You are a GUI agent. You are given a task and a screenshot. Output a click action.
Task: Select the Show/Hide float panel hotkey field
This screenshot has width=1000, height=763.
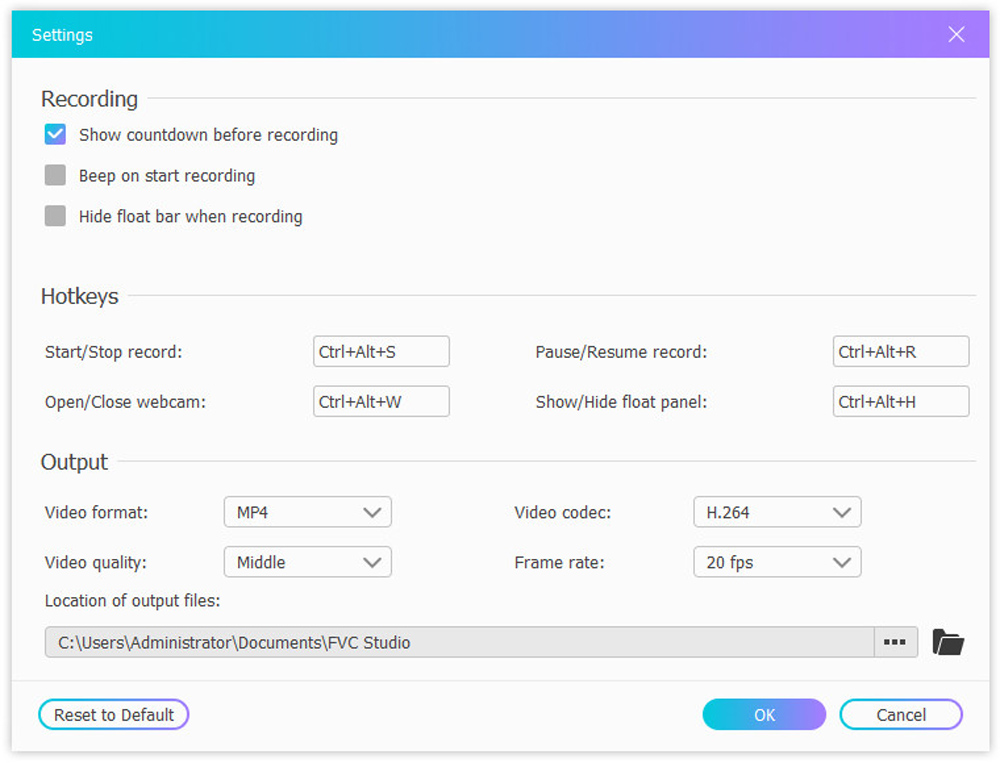coord(901,401)
